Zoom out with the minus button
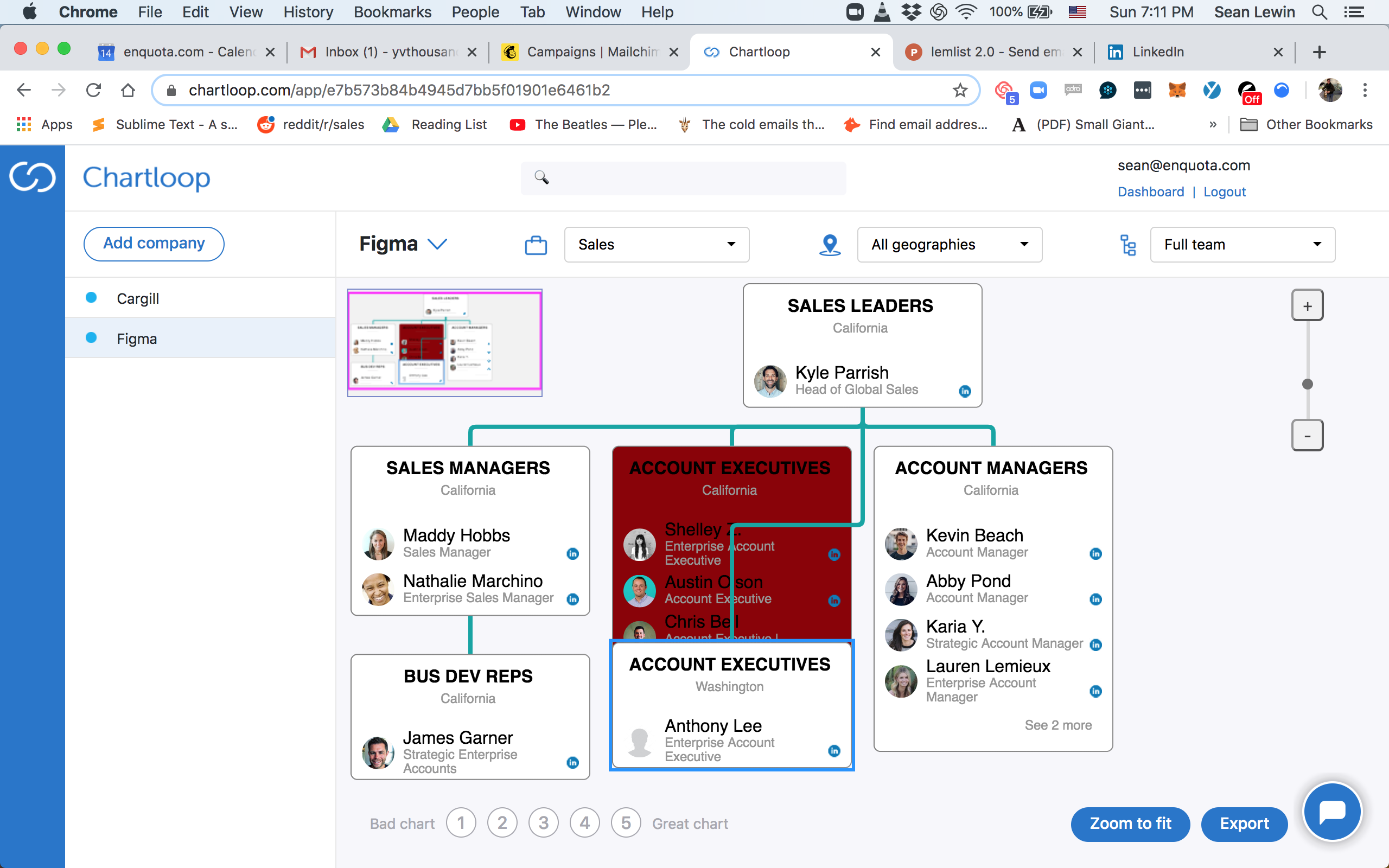Image resolution: width=1389 pixels, height=868 pixels. coord(1307,435)
